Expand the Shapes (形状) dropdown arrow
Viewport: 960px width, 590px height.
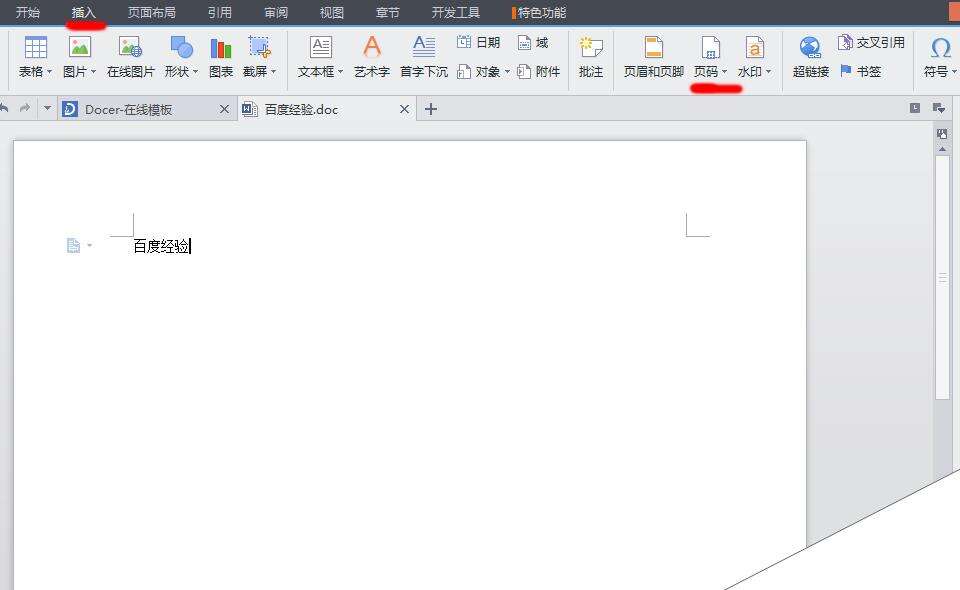coord(195,72)
